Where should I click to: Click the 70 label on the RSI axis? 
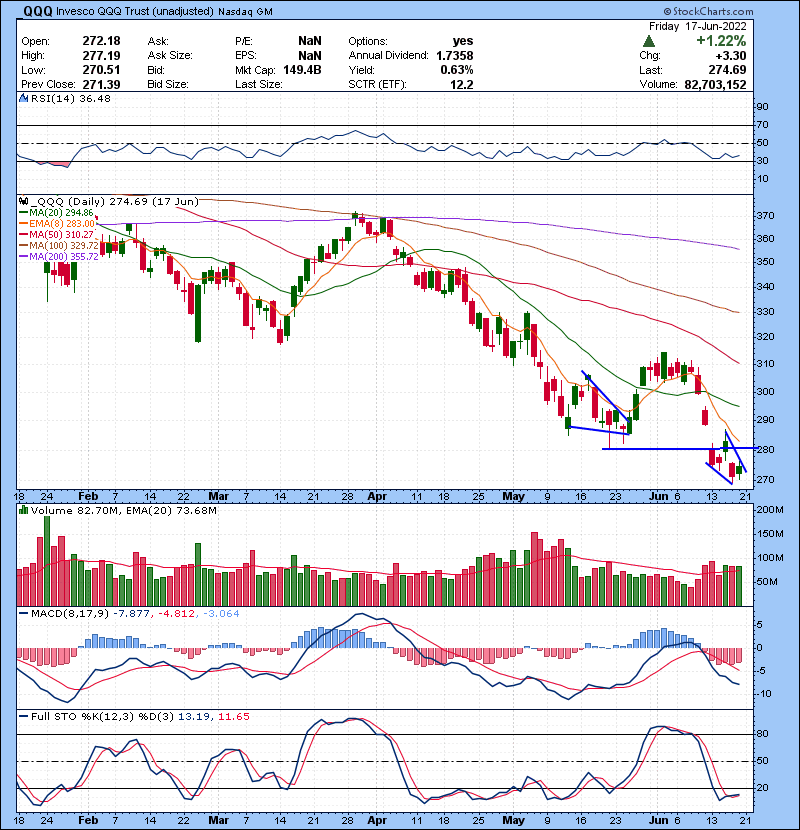[x=762, y=125]
